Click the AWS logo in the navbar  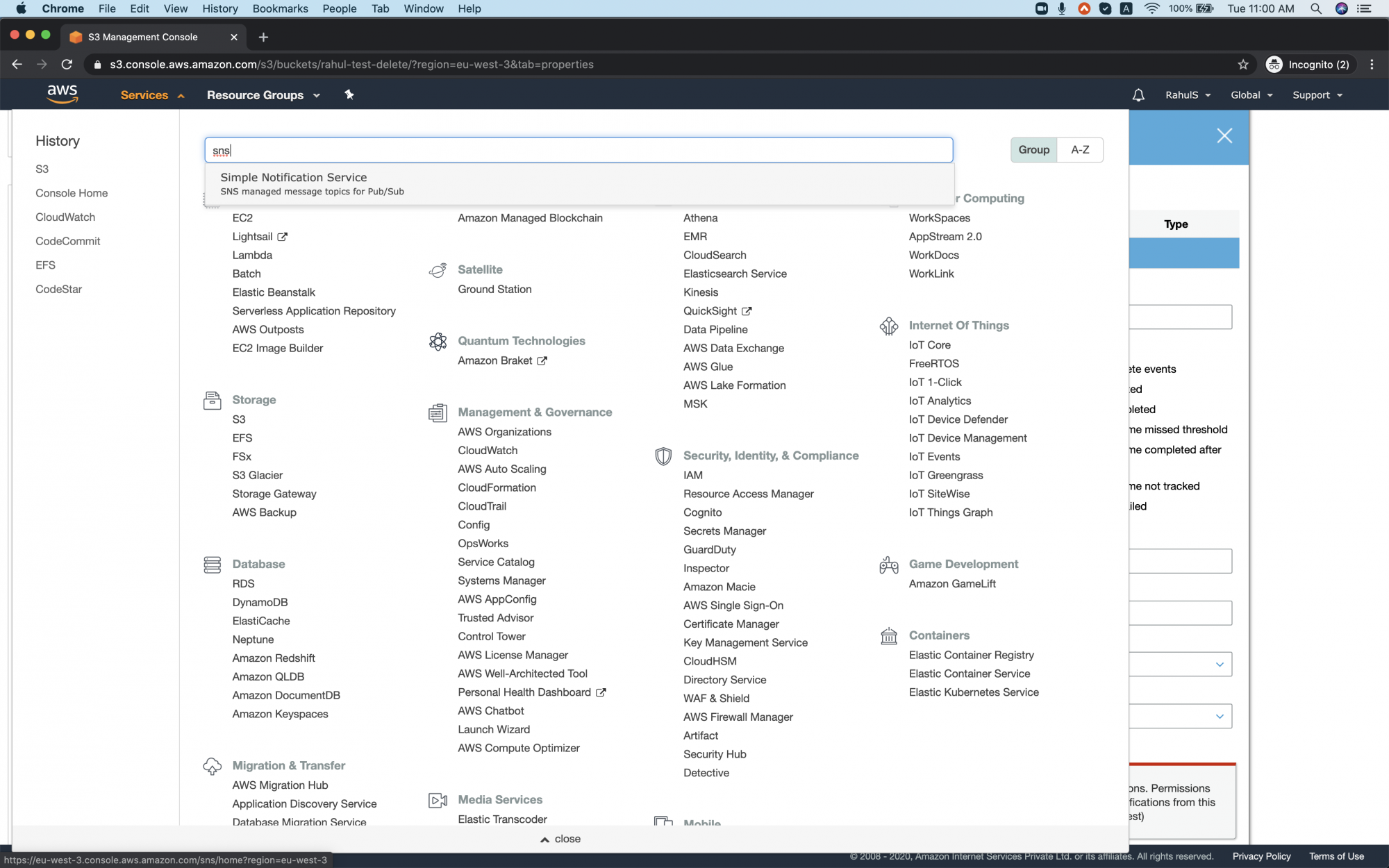63,94
